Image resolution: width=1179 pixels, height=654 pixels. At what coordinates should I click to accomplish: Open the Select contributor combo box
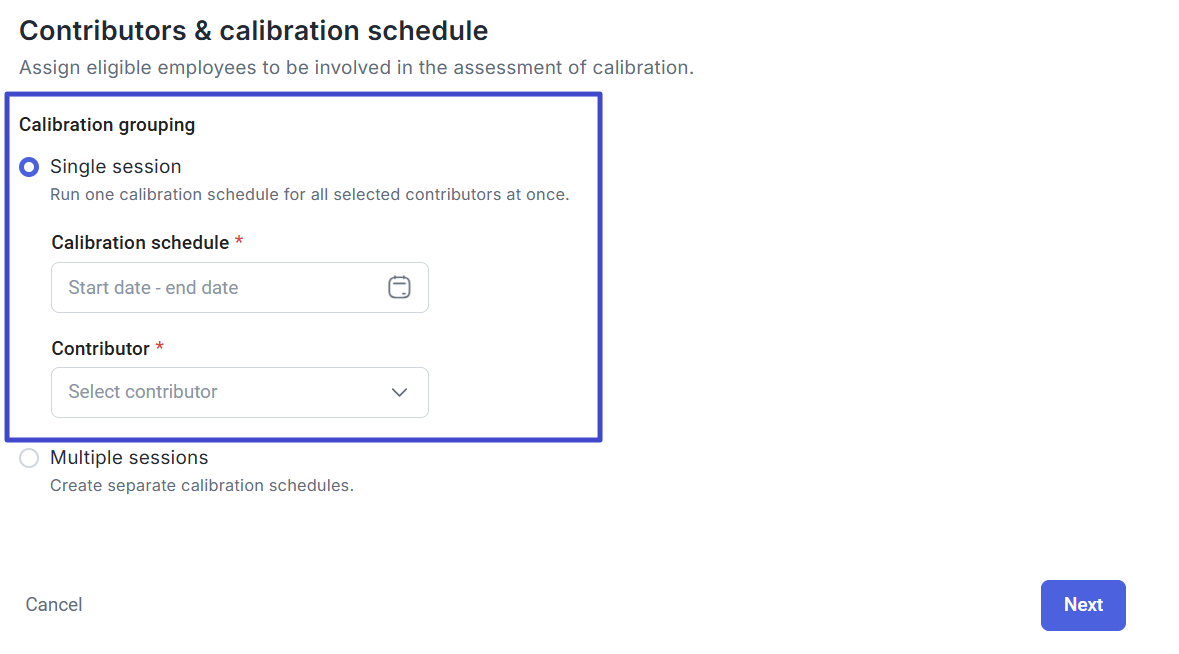click(x=240, y=392)
